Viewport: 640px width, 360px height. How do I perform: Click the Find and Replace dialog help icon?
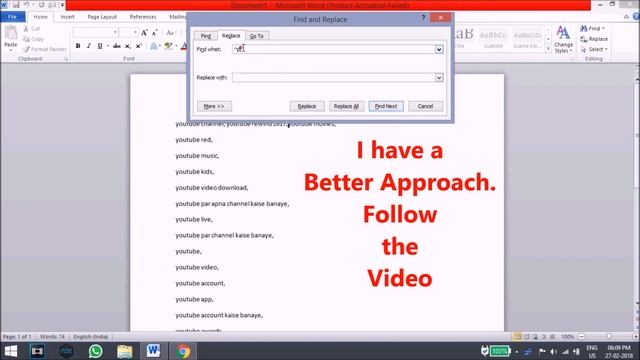[x=423, y=18]
